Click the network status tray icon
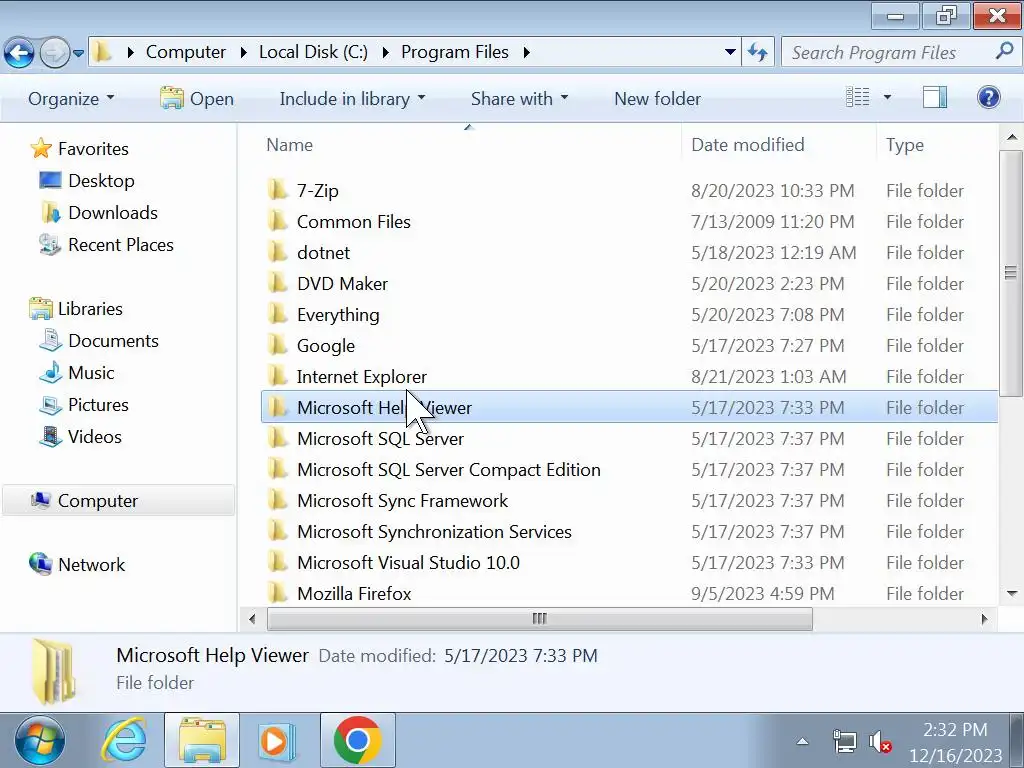 pyautogui.click(x=844, y=741)
